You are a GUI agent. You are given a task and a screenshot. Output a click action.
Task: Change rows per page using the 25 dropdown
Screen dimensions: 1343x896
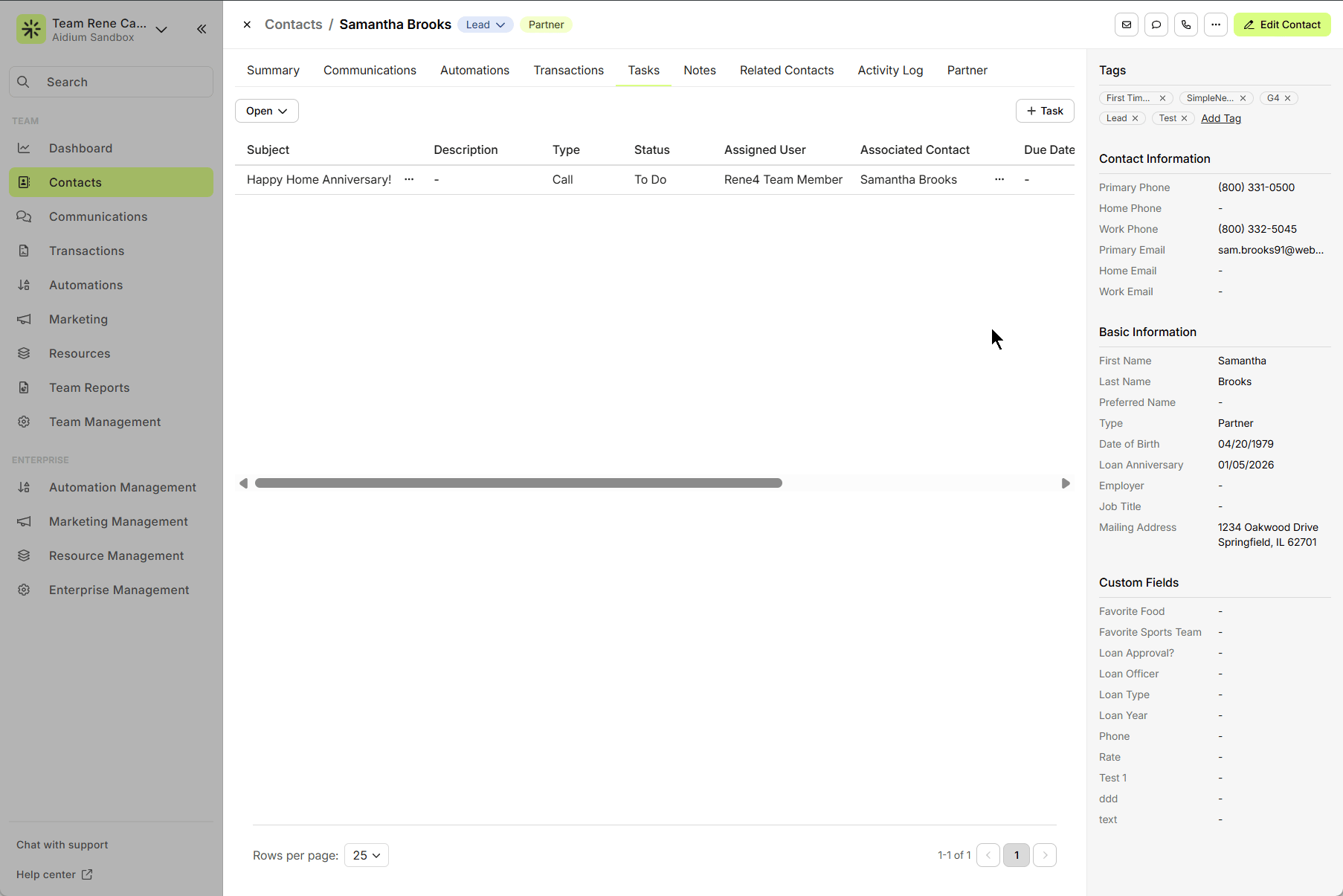(366, 855)
